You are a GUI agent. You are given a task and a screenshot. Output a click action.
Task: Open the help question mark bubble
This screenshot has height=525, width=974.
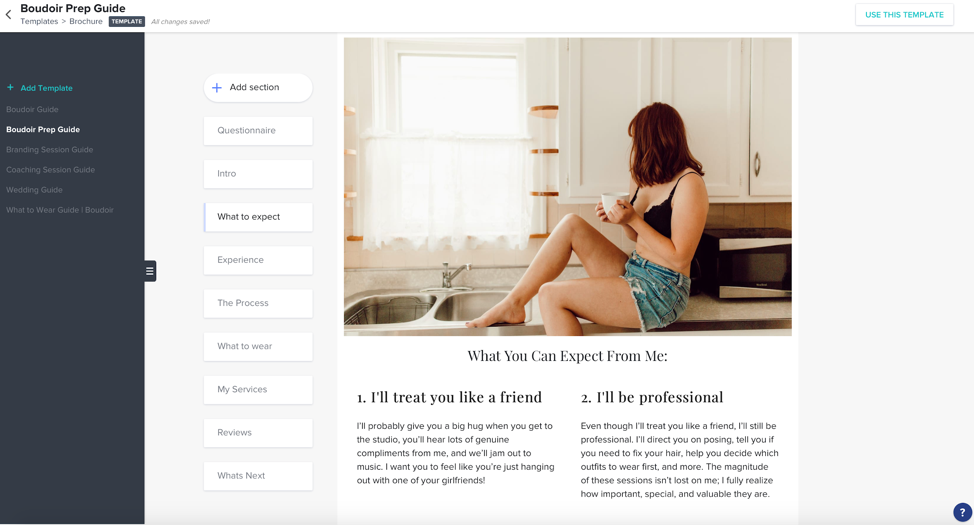962,513
